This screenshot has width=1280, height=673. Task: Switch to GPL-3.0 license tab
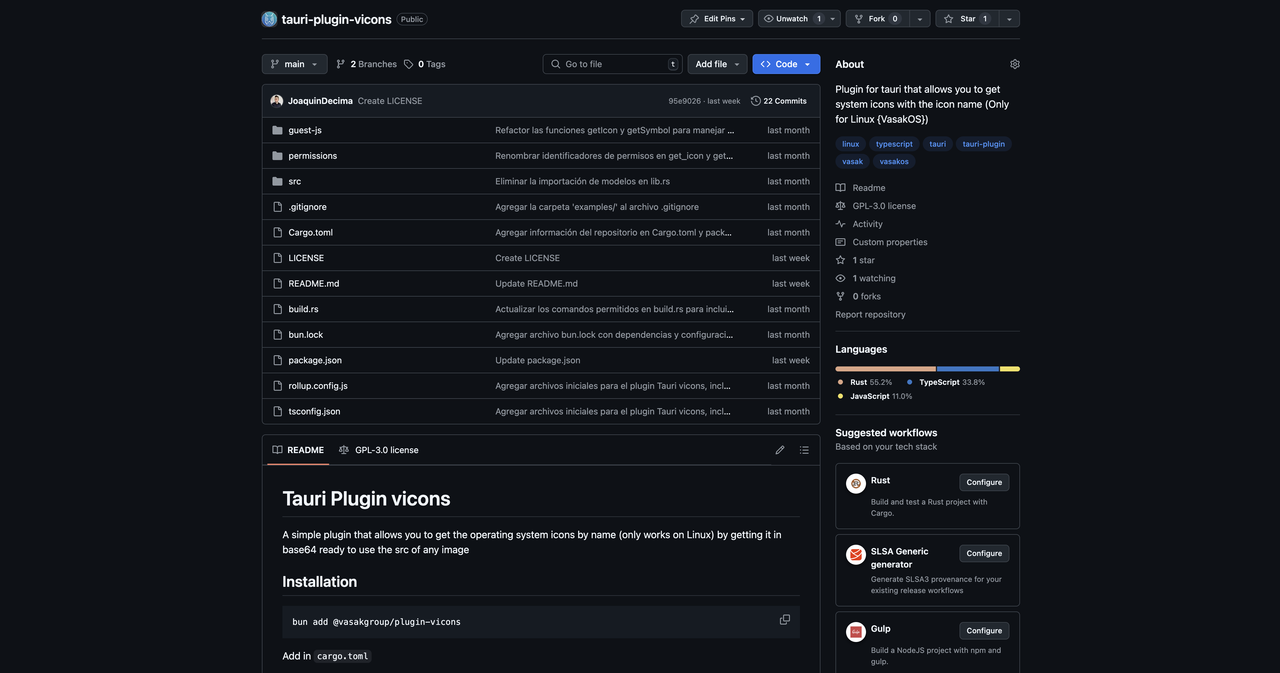(x=379, y=450)
